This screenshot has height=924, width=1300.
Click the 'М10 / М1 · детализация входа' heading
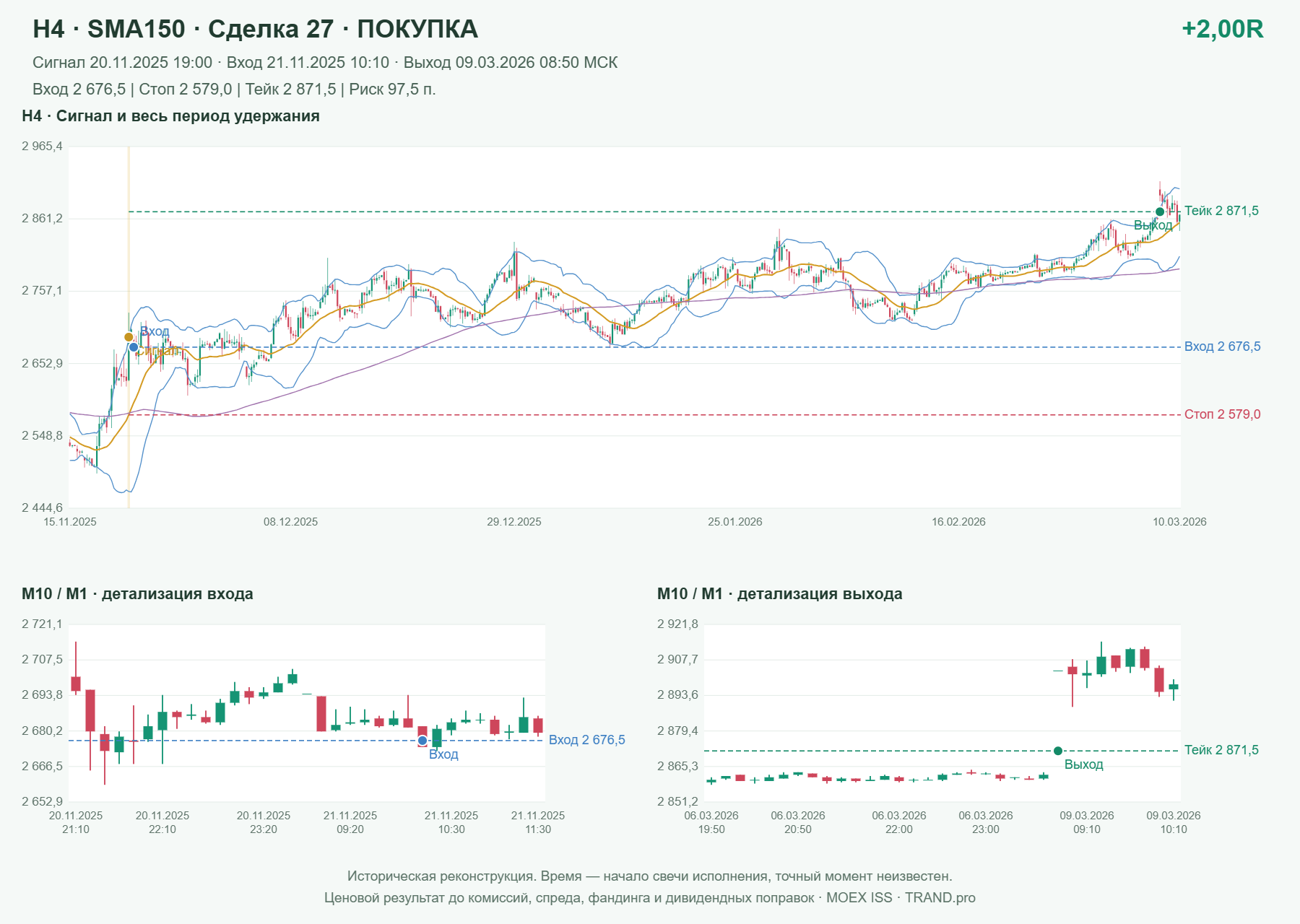pos(137,594)
